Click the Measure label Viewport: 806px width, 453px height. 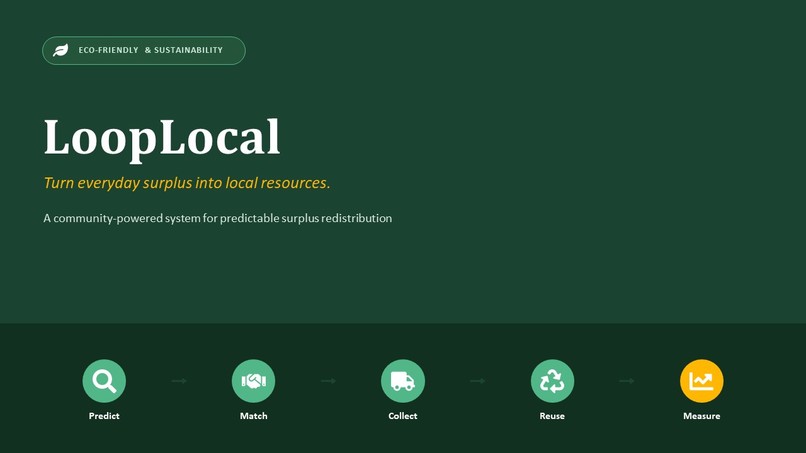click(x=702, y=416)
